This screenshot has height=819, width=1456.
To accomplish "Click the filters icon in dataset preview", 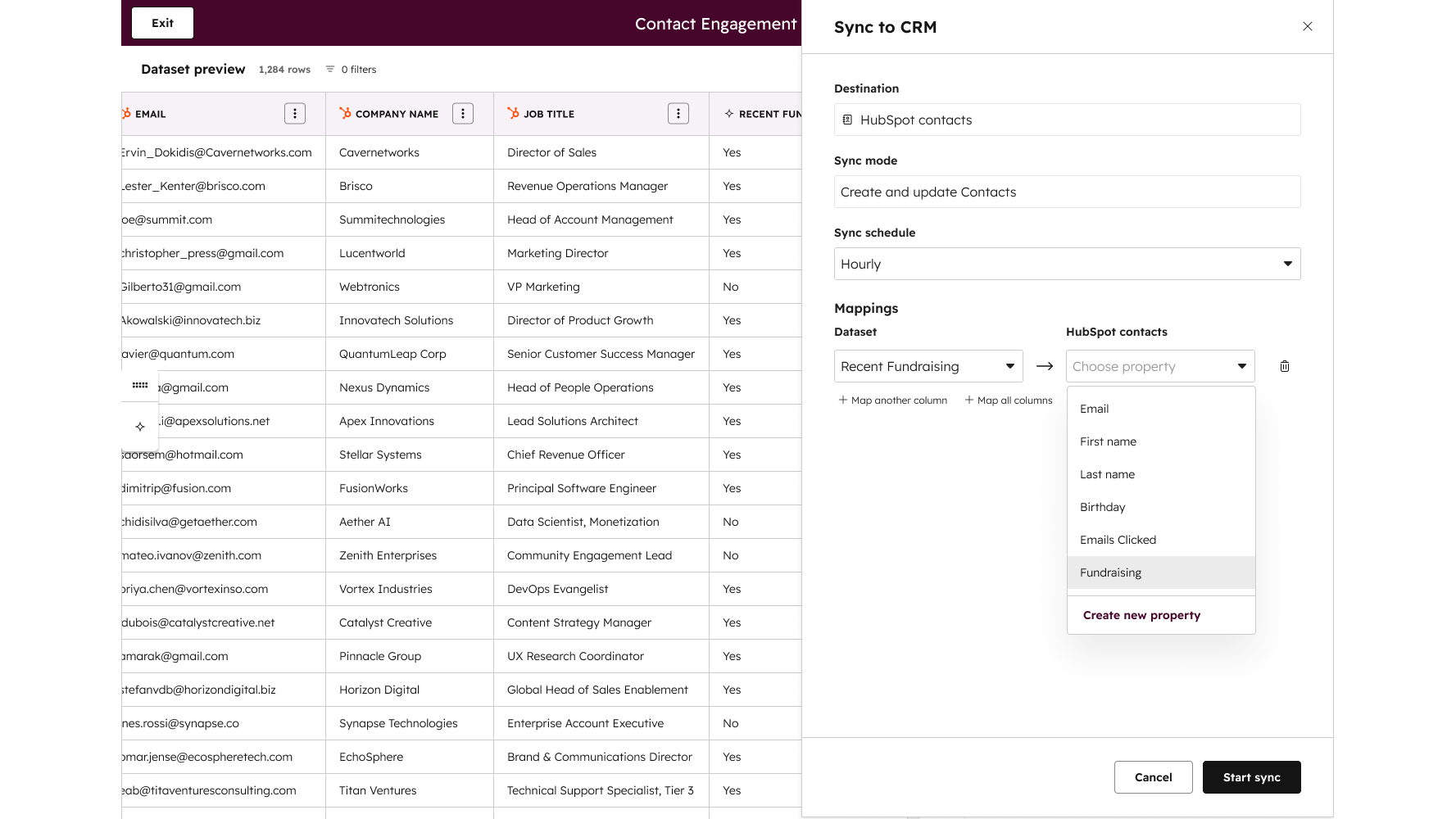I will [x=330, y=70].
